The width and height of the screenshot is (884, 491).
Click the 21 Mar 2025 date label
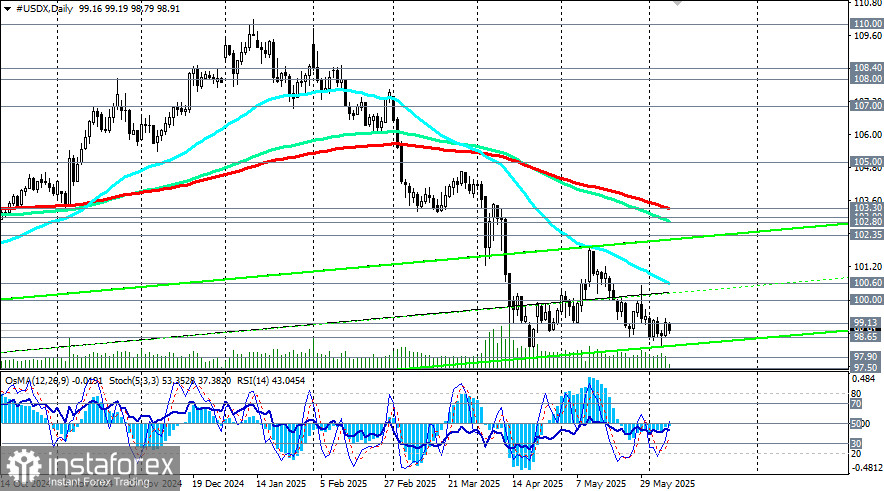474,484
